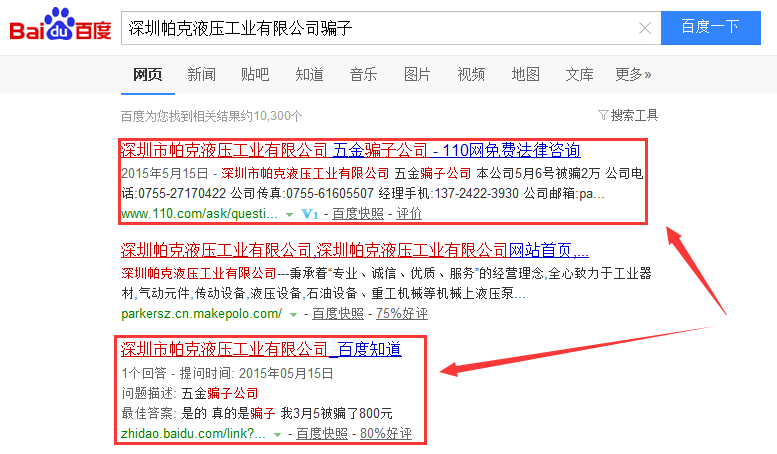Image resolution: width=777 pixels, height=454 pixels.
Task: Switch to the 新闻 tab
Action: pyautogui.click(x=201, y=74)
